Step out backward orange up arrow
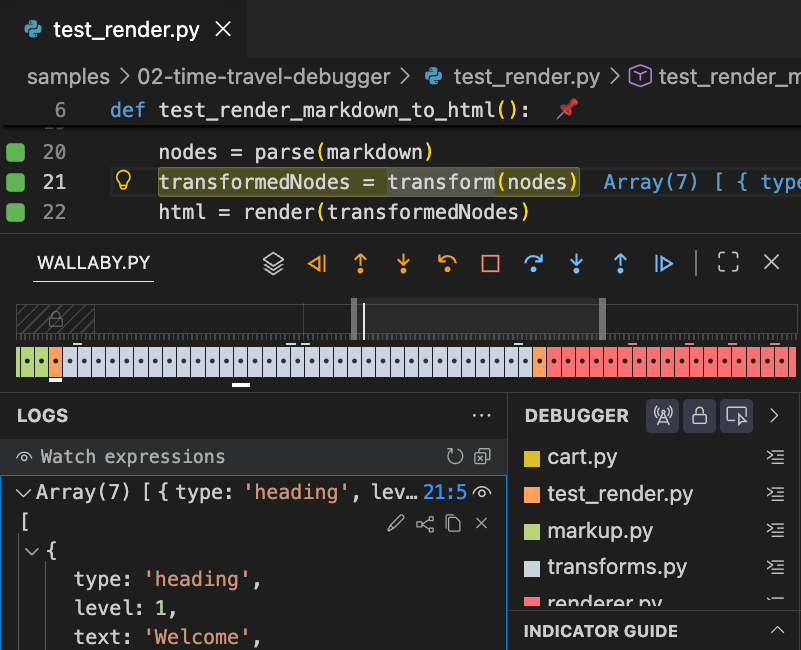Screen dimensions: 801x650 click(360, 264)
